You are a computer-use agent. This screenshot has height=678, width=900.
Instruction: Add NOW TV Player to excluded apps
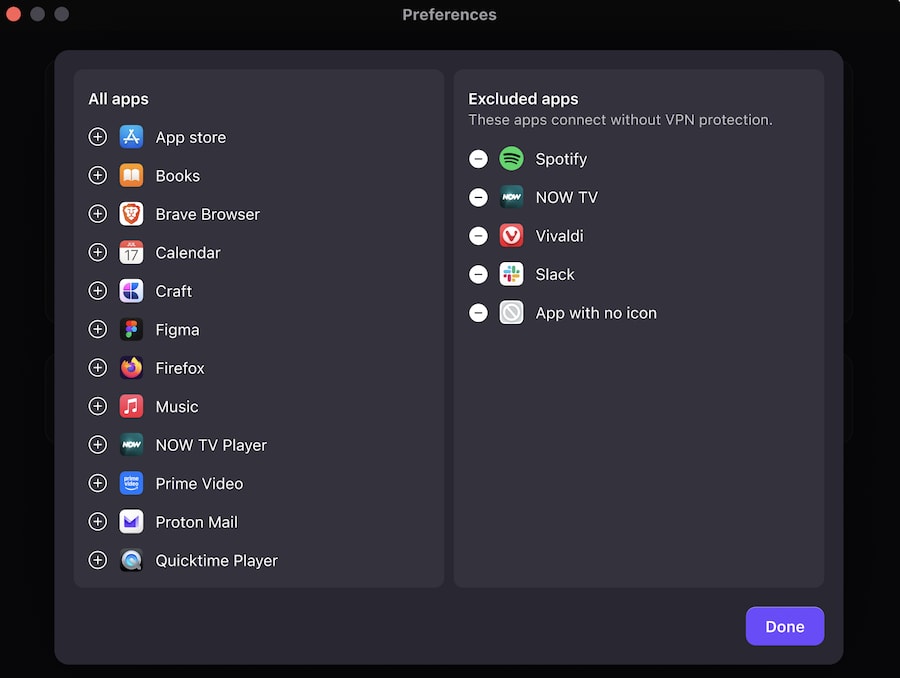[98, 445]
